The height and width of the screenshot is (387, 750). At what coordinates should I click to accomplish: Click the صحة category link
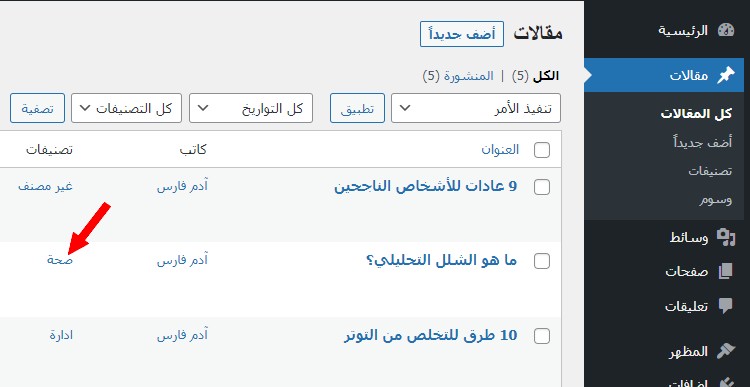pyautogui.click(x=60, y=261)
